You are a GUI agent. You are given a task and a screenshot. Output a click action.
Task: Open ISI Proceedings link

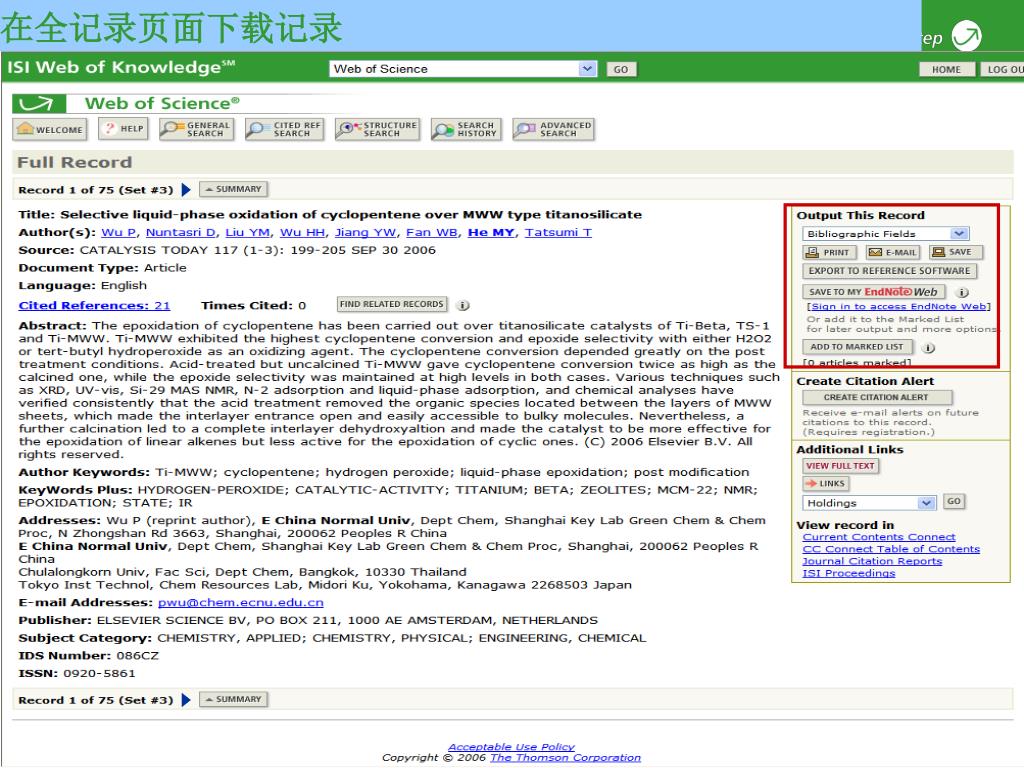coord(848,573)
